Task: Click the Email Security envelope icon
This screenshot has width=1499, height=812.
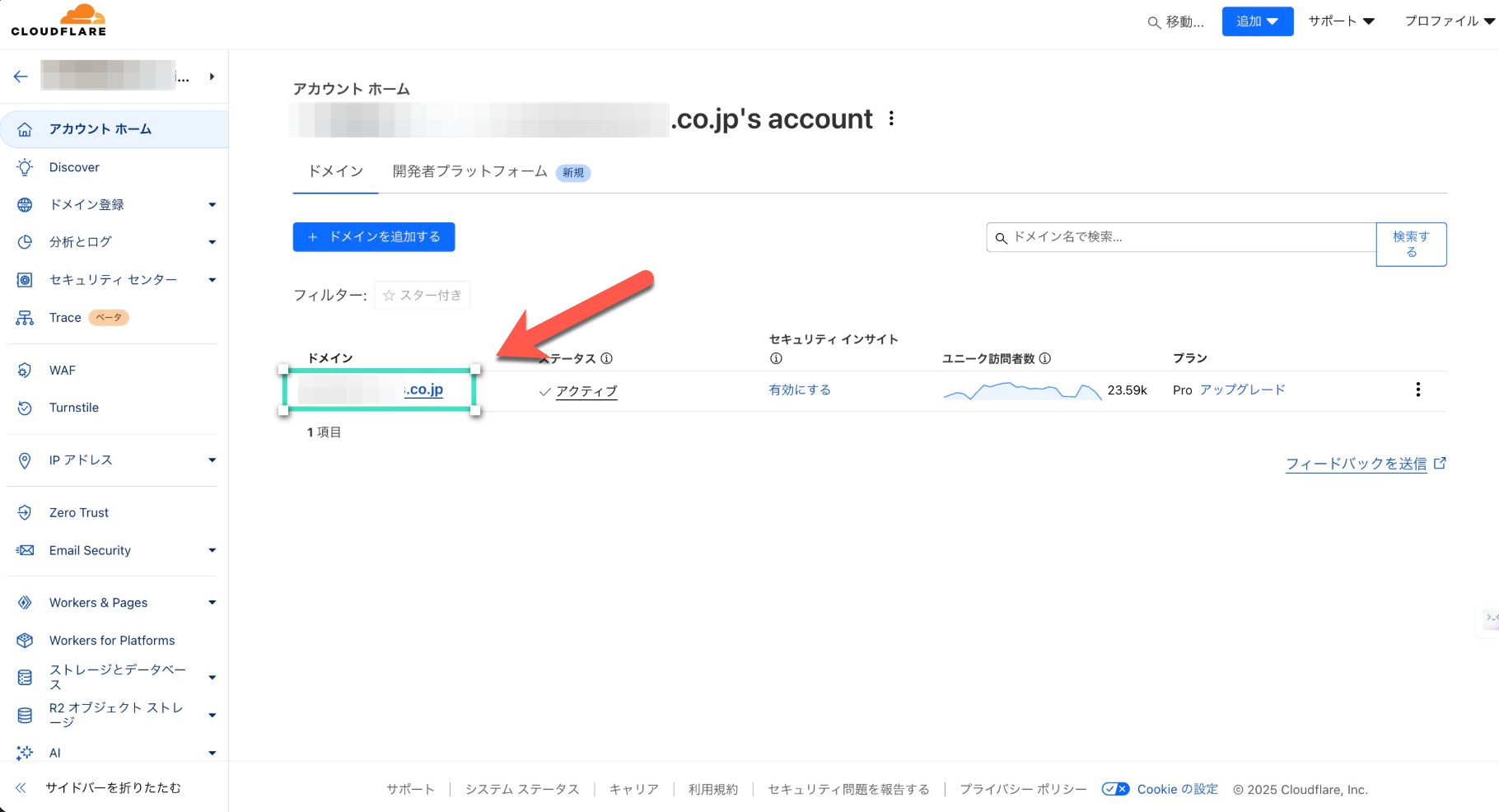Action: pyautogui.click(x=25, y=550)
